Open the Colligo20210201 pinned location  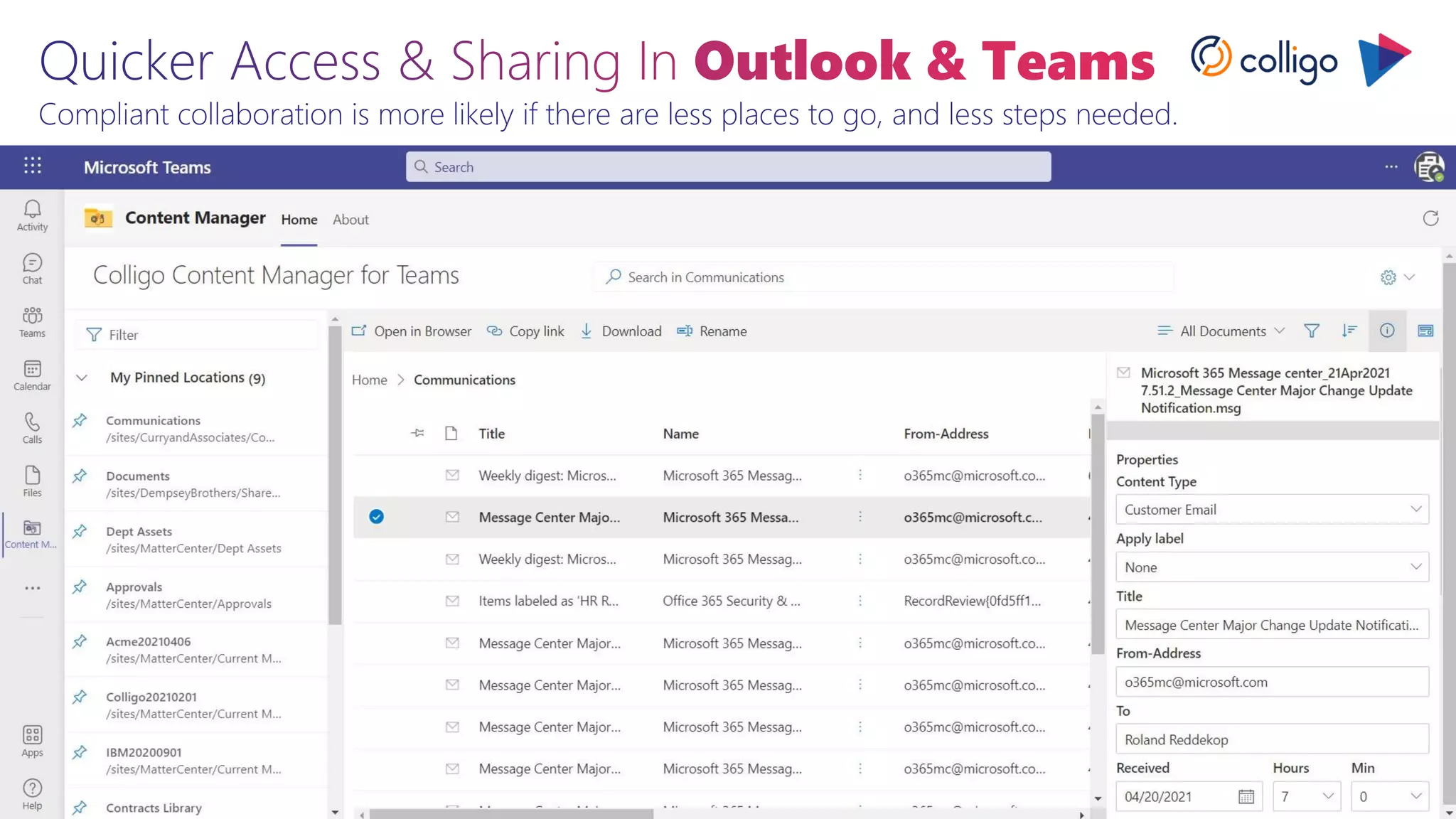pyautogui.click(x=196, y=705)
